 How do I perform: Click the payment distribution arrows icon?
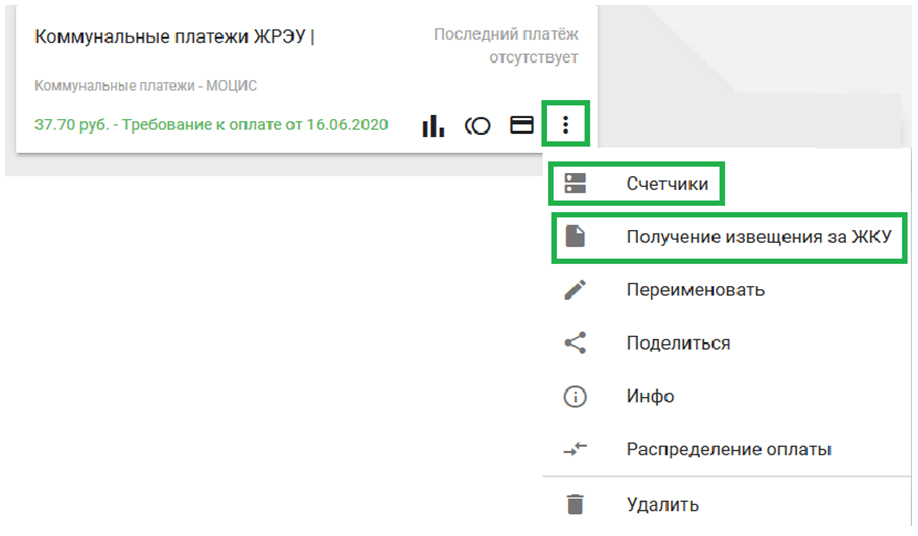pos(575,450)
